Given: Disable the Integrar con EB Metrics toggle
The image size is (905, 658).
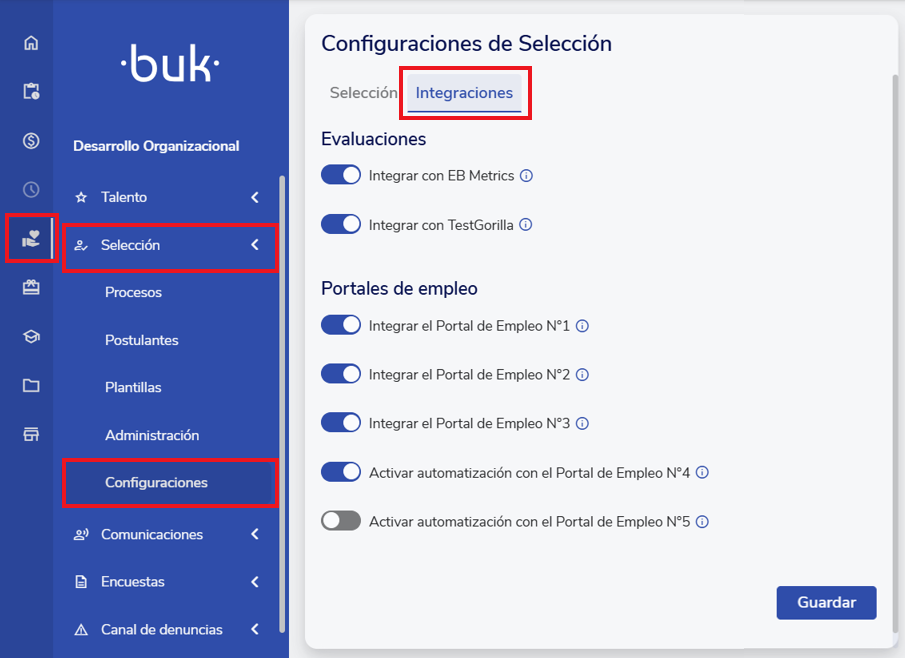Looking at the screenshot, I should coord(341,175).
